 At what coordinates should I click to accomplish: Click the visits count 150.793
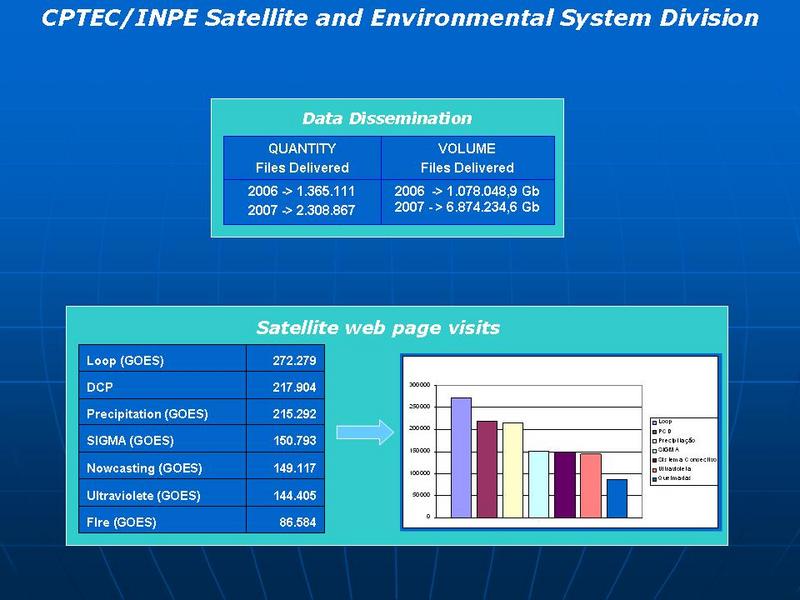click(x=294, y=440)
